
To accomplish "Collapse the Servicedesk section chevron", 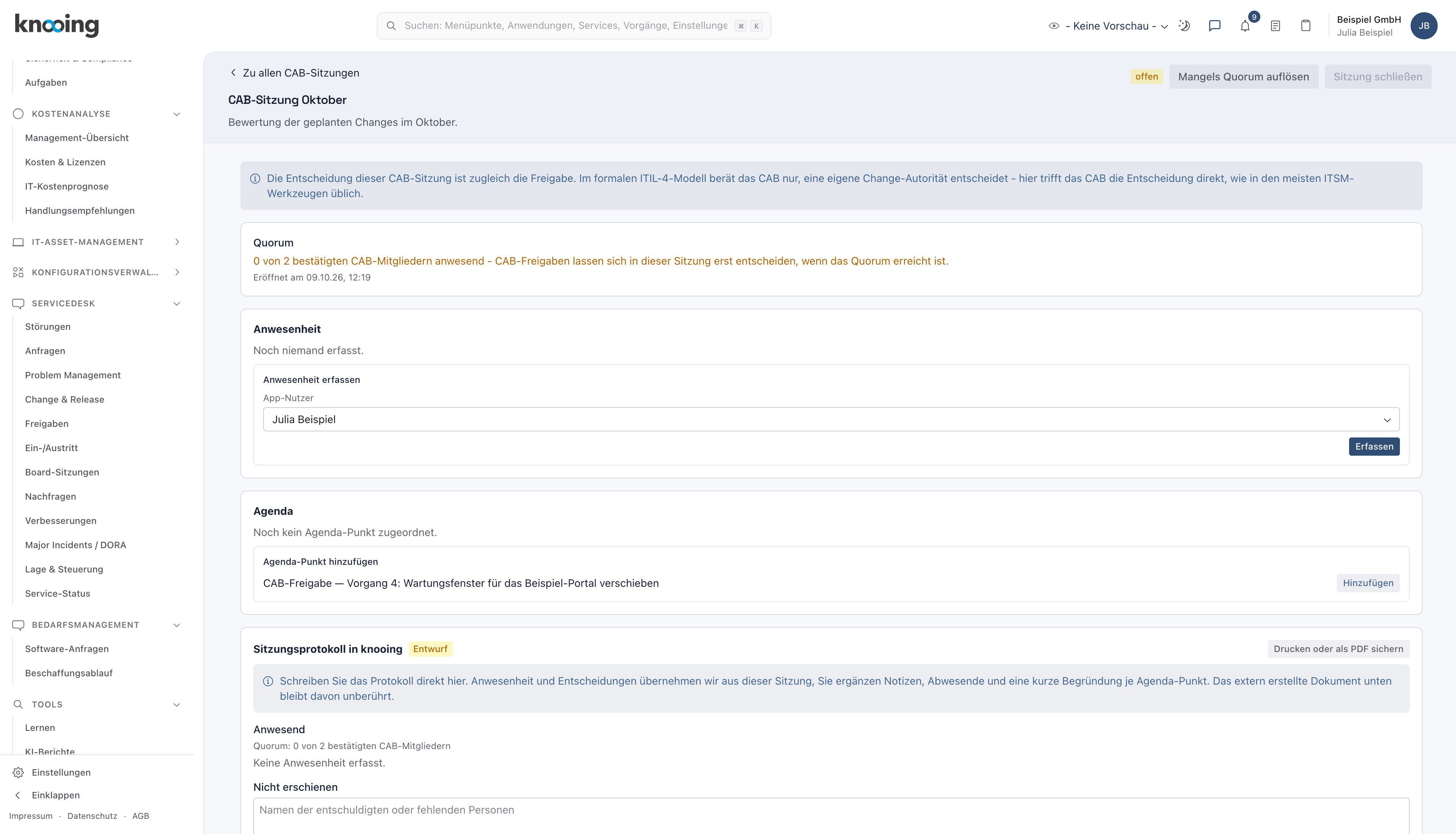I will tap(177, 304).
